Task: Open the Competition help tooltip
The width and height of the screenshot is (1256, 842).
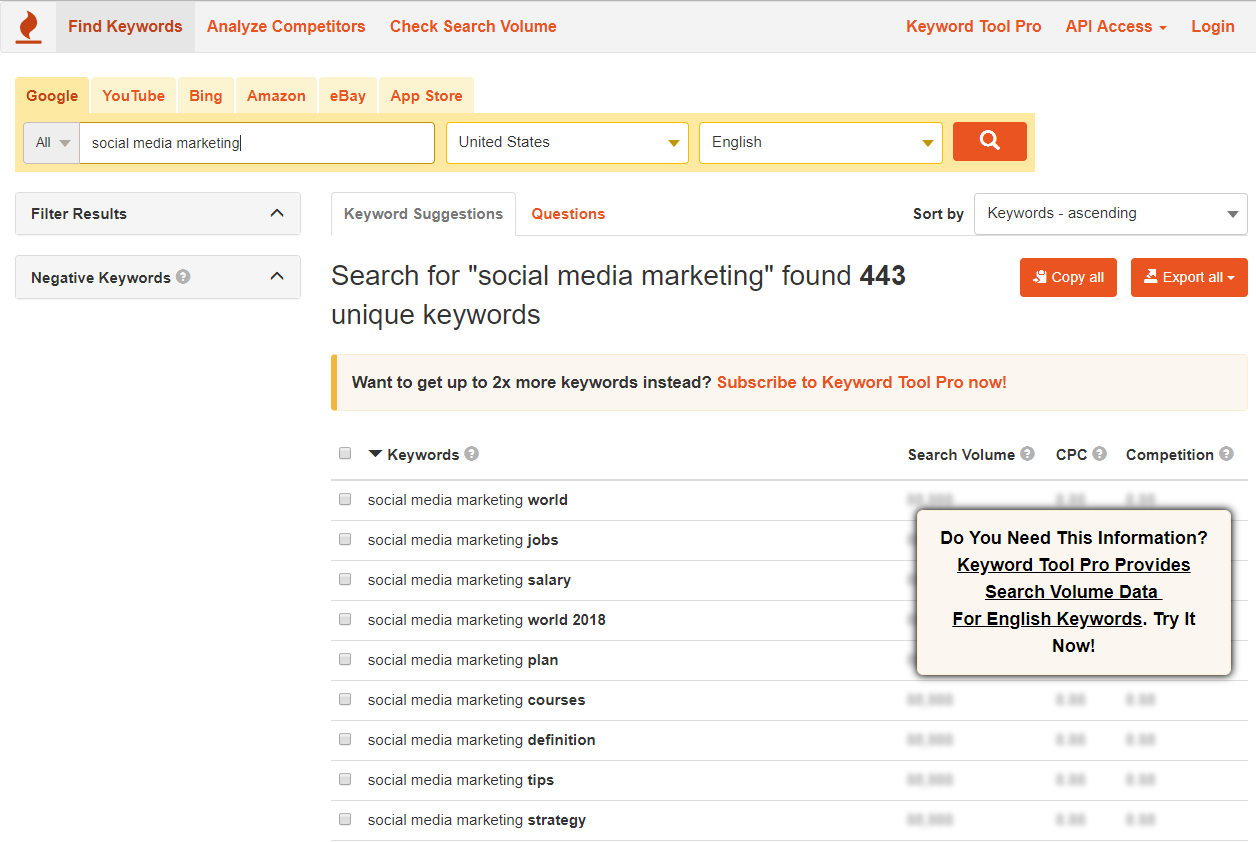Action: [1226, 453]
